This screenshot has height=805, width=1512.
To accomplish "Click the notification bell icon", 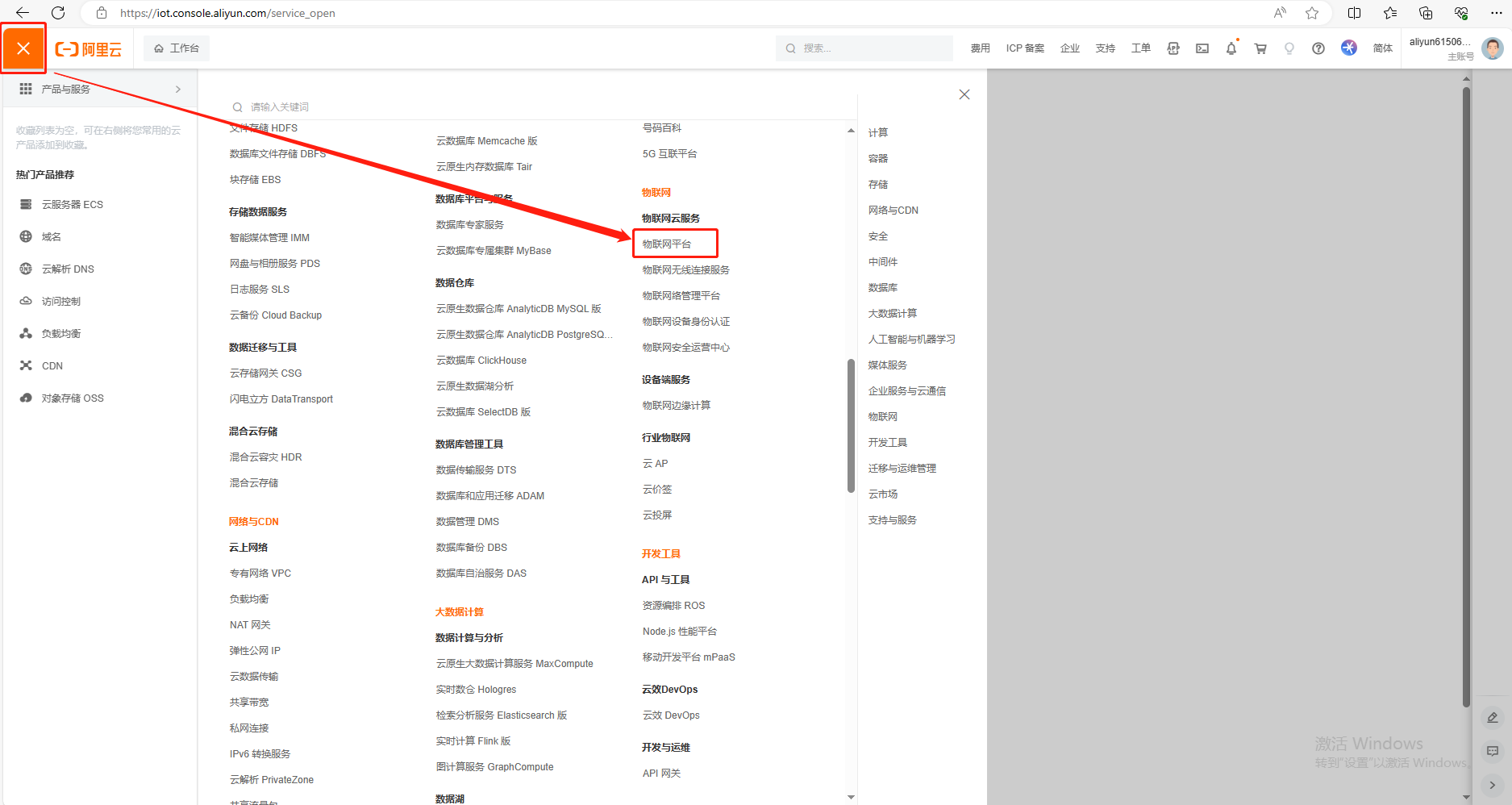I will pos(1231,48).
